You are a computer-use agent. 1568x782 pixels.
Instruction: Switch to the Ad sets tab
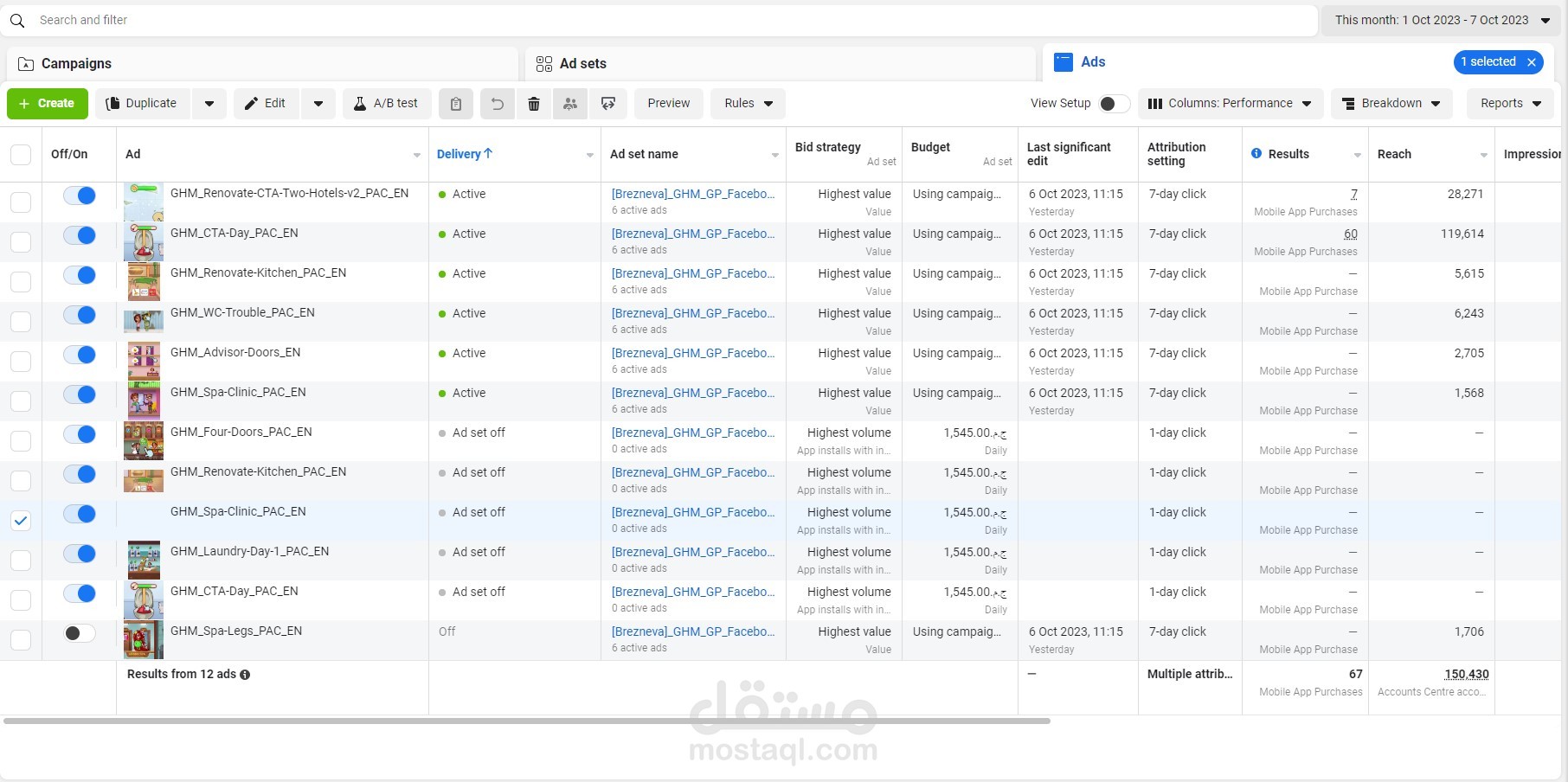[x=582, y=64]
